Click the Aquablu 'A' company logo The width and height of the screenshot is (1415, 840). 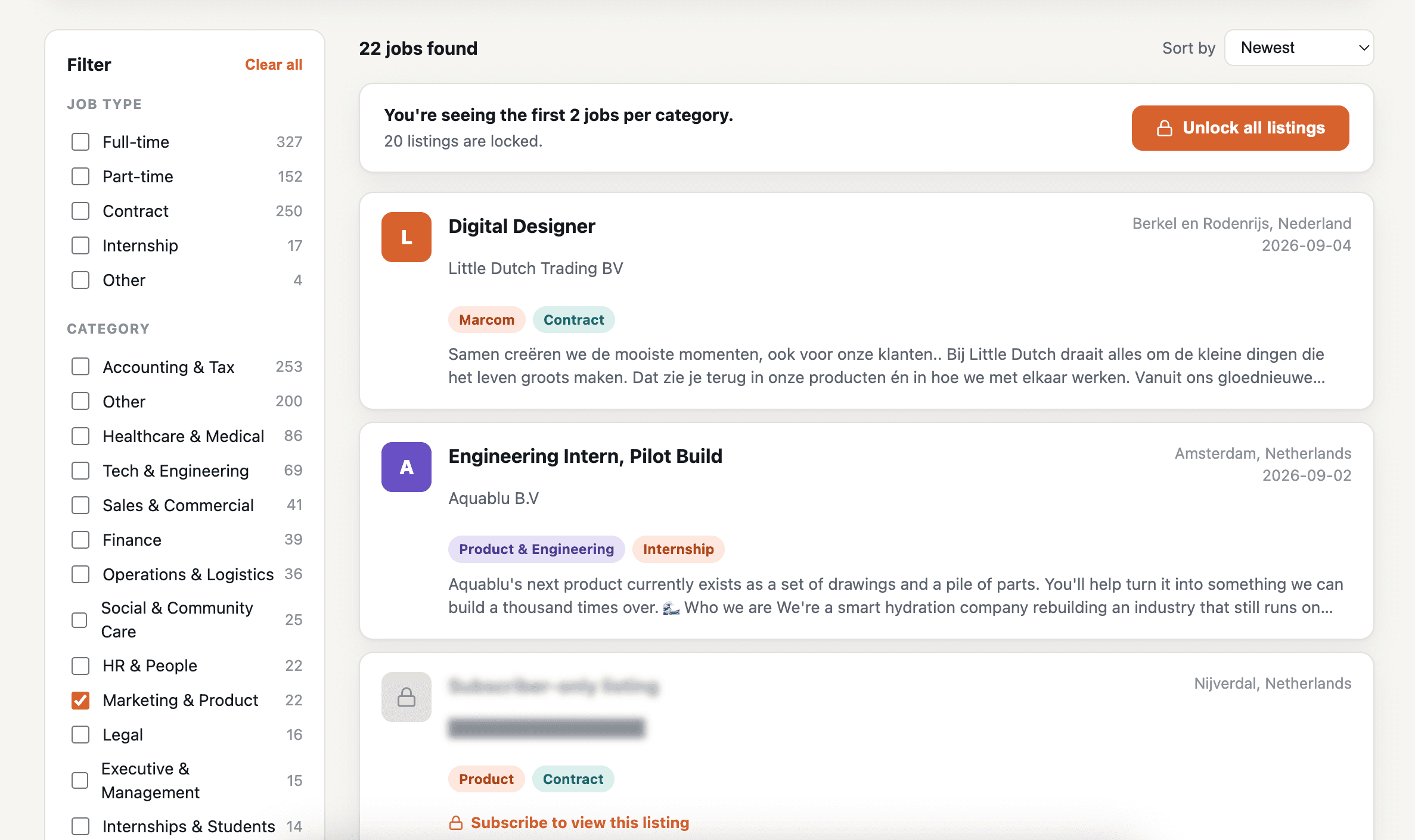[x=406, y=467]
